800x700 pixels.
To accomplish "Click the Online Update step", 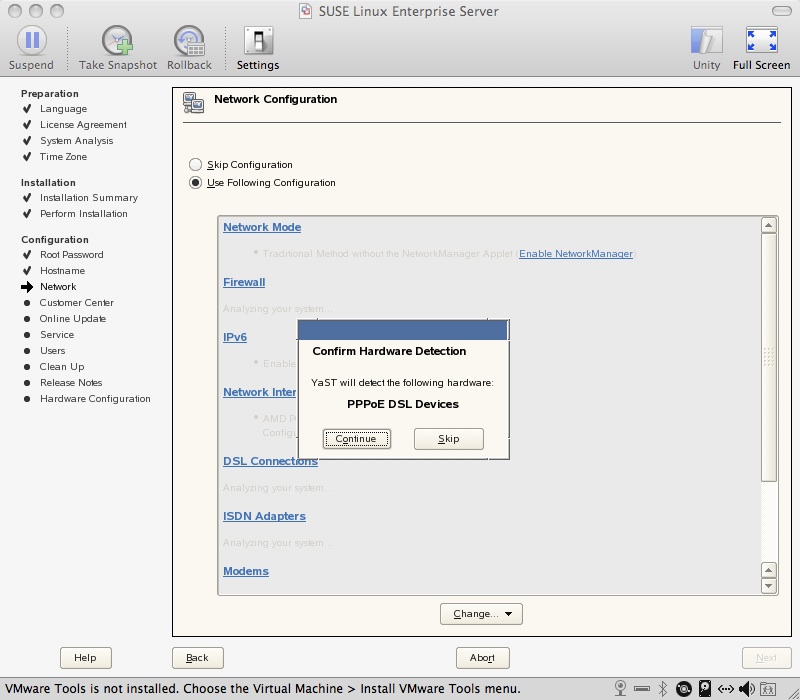I will [x=73, y=318].
